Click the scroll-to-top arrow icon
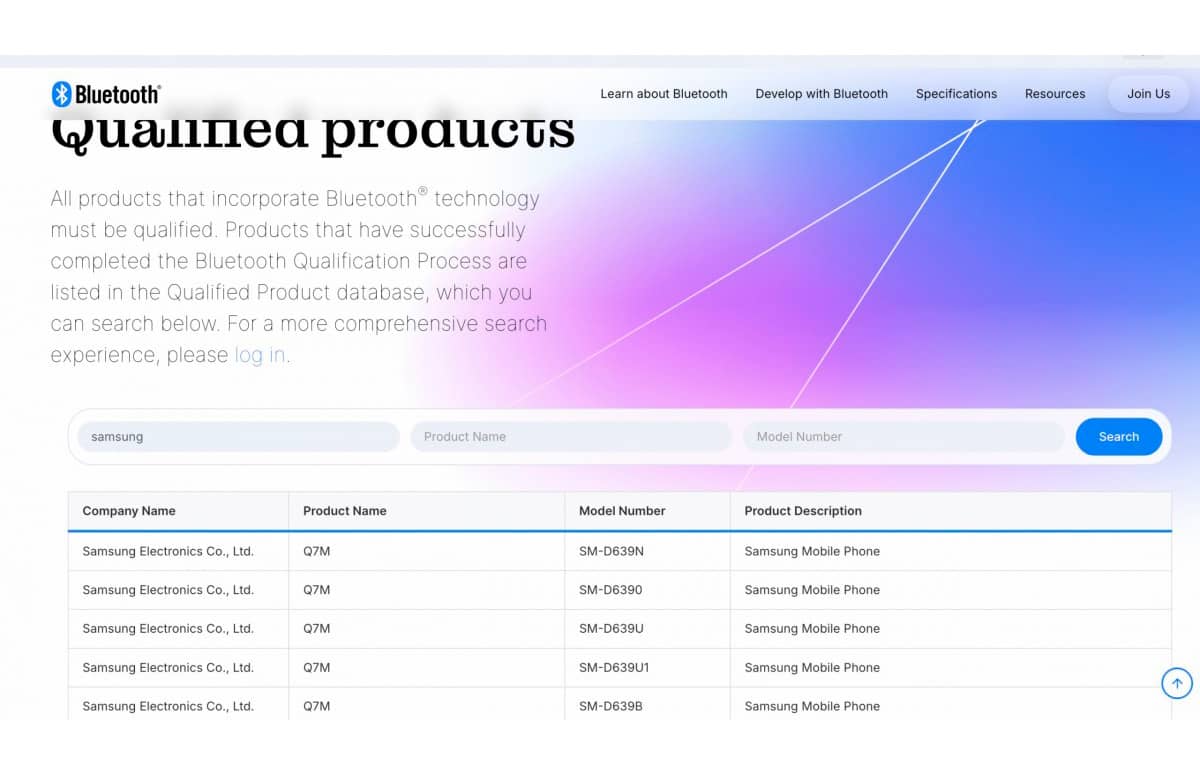The image size is (1200, 775). (1176, 683)
